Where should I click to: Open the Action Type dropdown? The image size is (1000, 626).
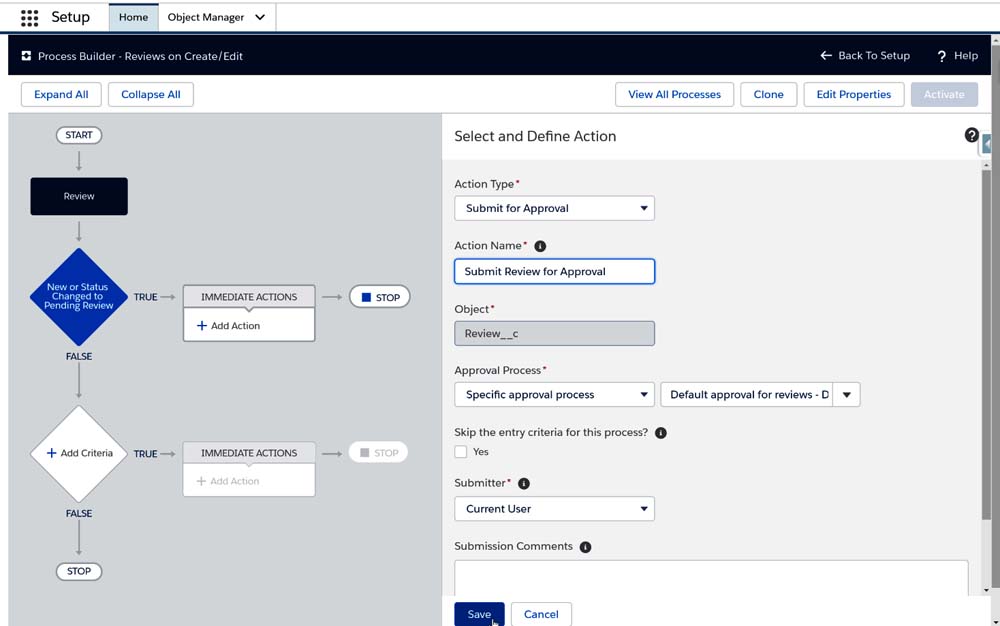(554, 208)
